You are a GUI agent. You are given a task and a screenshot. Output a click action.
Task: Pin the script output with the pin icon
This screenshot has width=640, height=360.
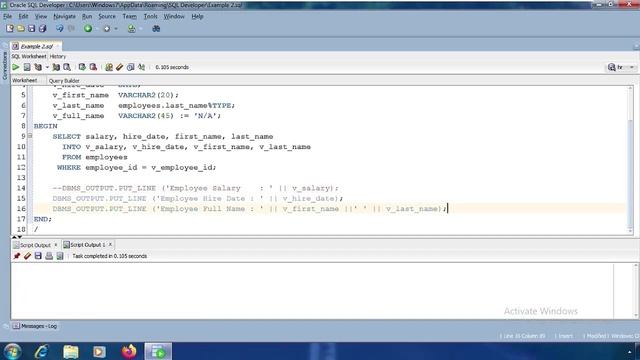click(x=16, y=256)
